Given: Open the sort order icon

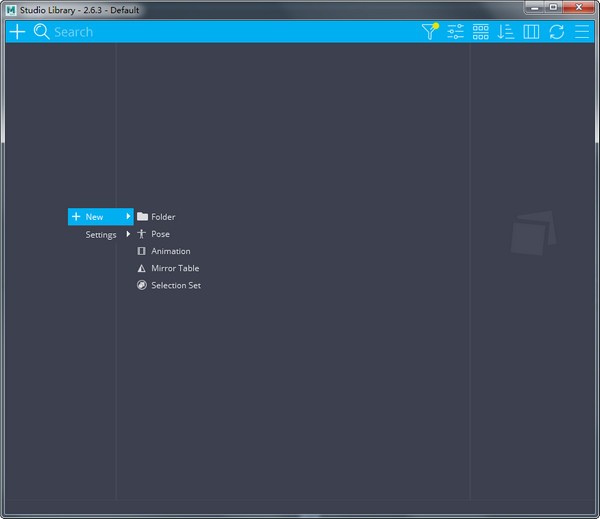Looking at the screenshot, I should coord(506,32).
